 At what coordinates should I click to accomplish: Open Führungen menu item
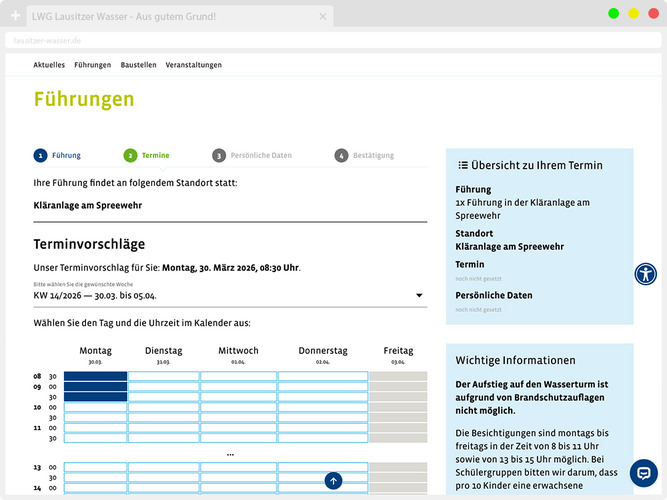[93, 65]
